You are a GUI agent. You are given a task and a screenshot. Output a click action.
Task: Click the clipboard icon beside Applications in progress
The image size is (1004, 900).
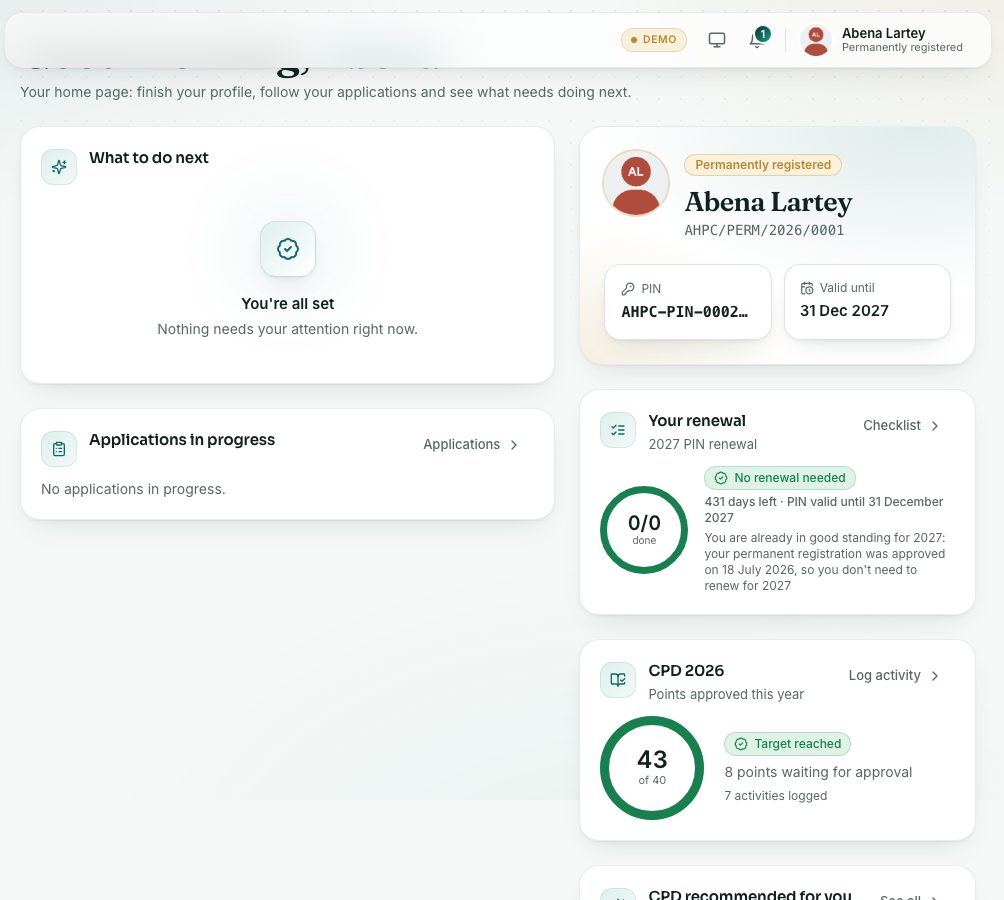59,449
